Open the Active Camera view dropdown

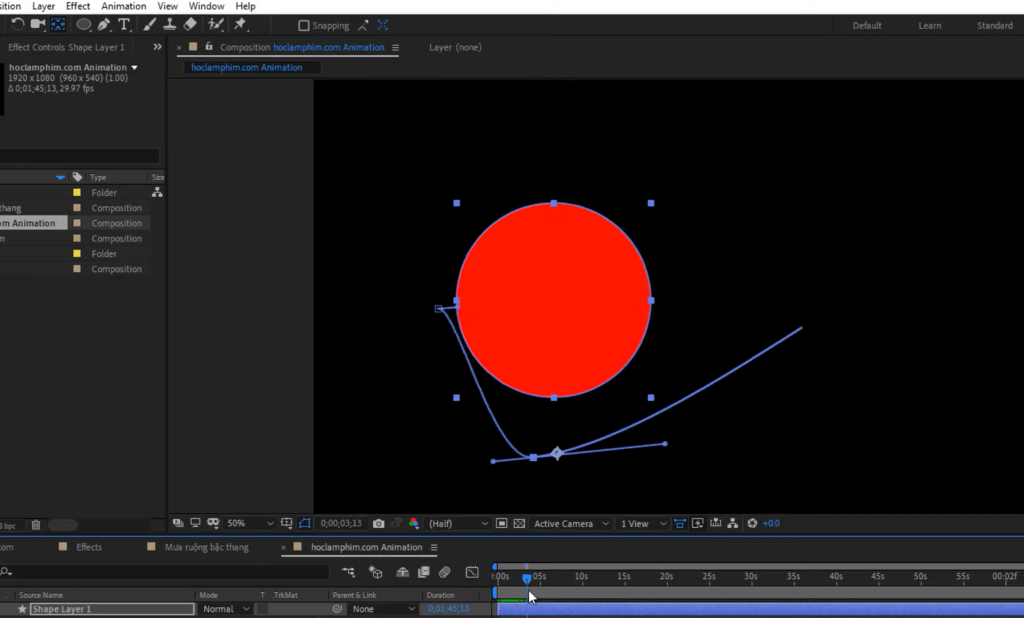pyautogui.click(x=570, y=523)
